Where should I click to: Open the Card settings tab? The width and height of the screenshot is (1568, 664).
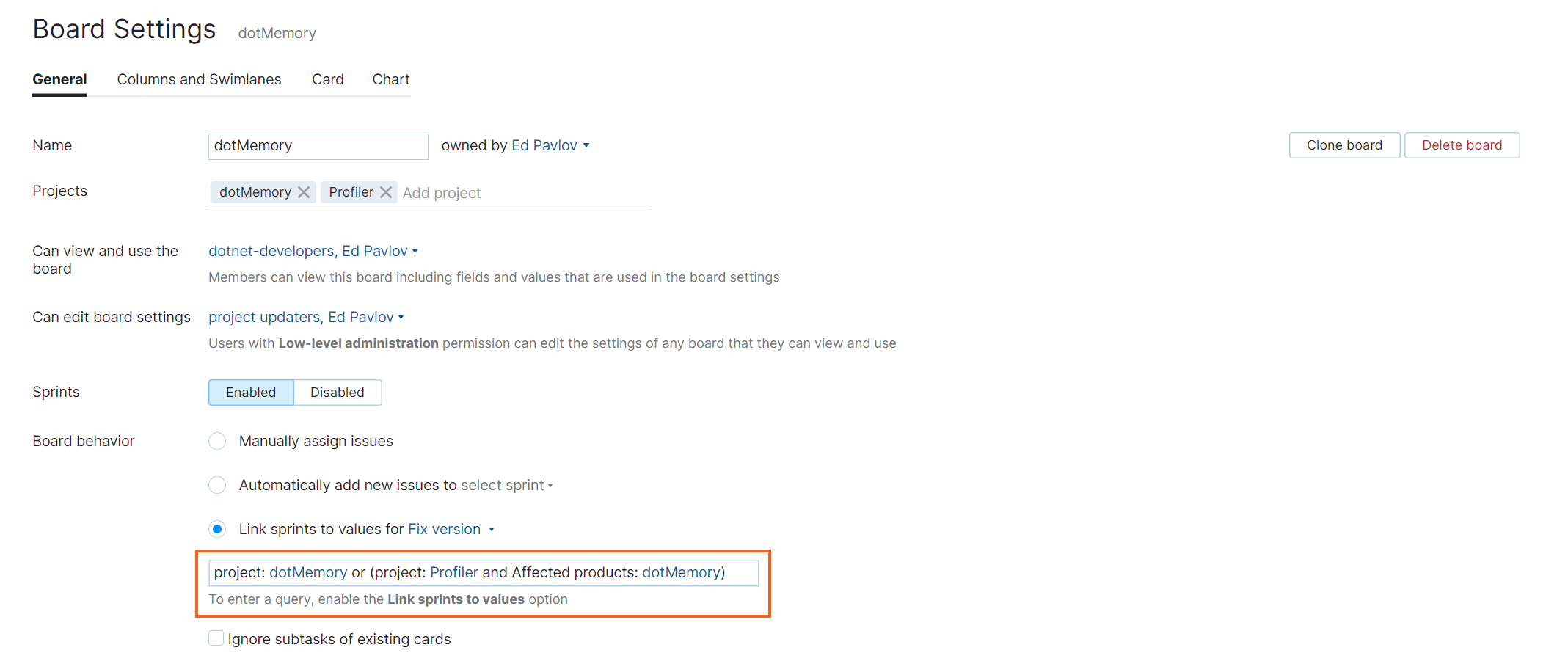point(327,79)
